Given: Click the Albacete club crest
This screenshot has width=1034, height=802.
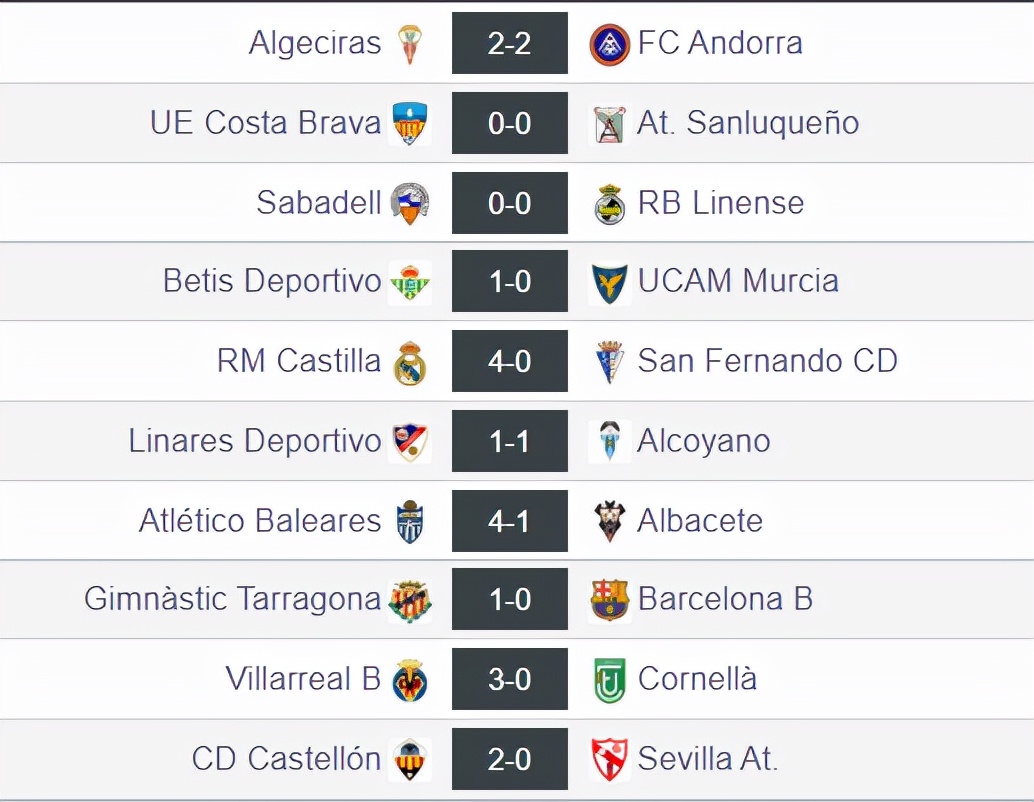Looking at the screenshot, I should click(609, 521).
